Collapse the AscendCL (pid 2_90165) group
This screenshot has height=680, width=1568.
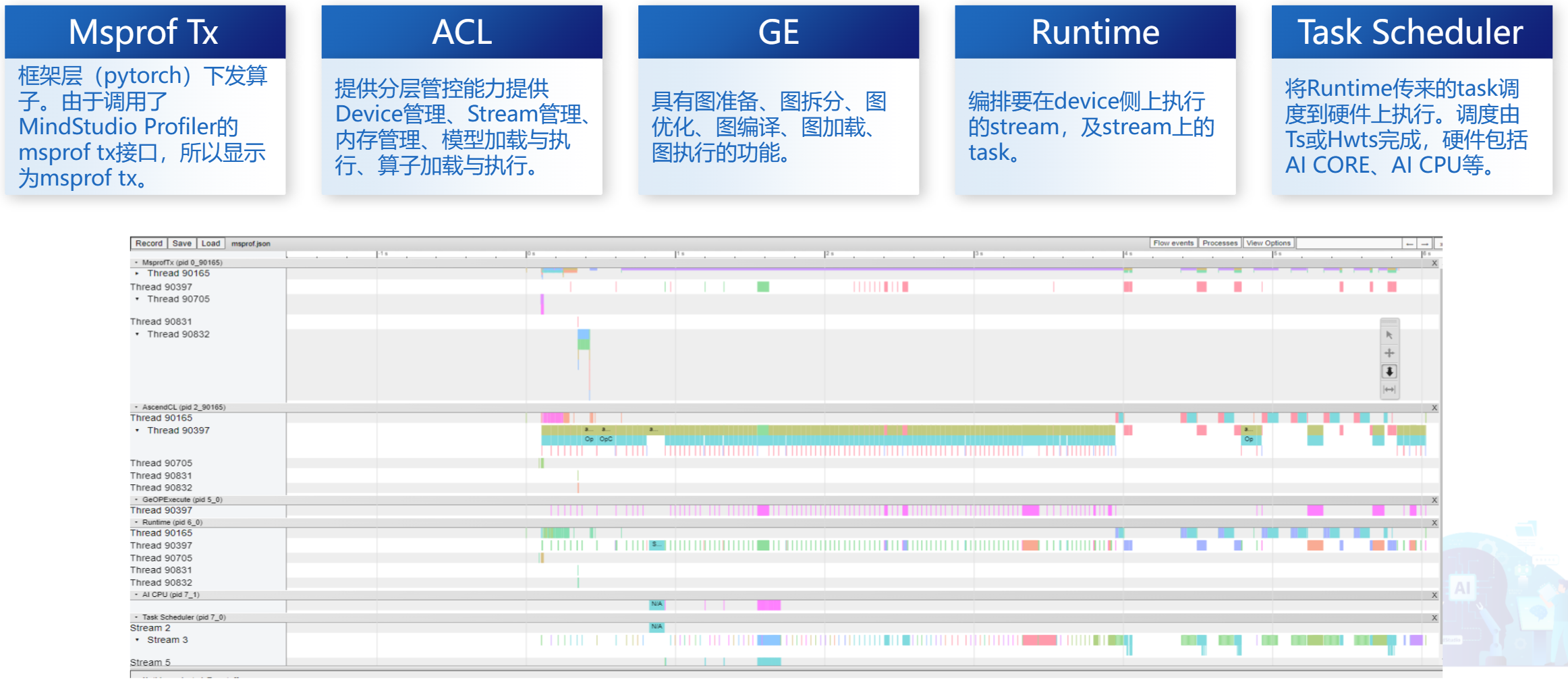tap(136, 407)
